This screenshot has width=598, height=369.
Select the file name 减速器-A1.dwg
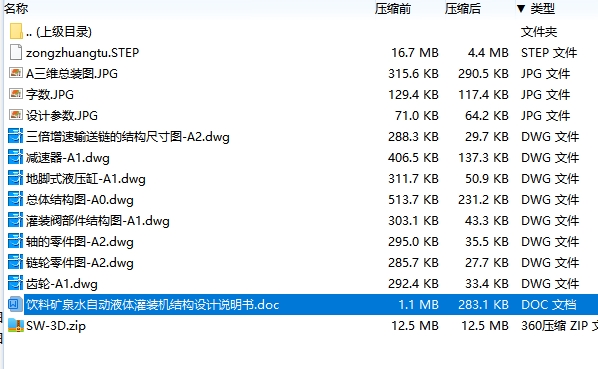[68, 157]
